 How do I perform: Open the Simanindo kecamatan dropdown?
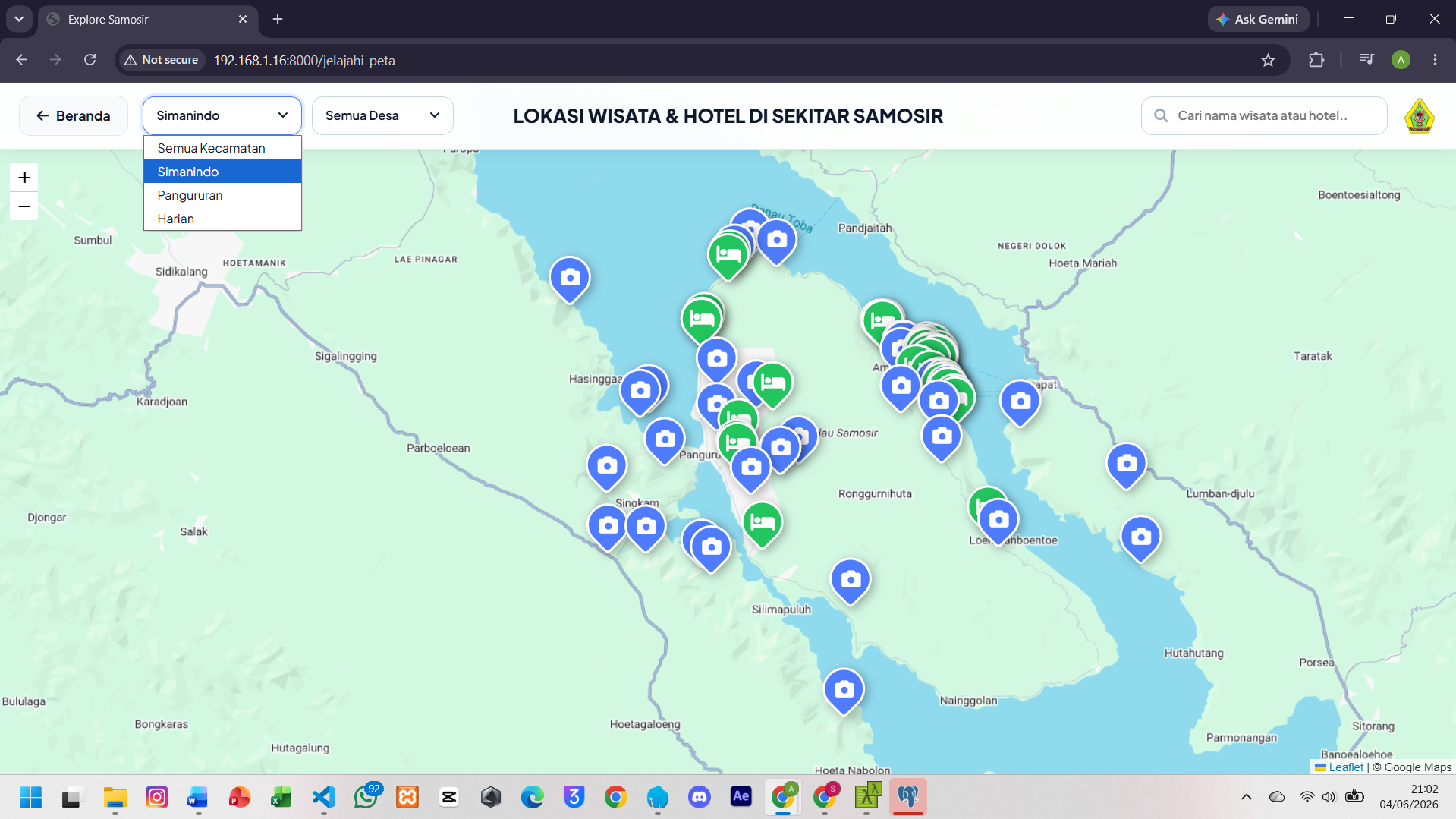222,115
